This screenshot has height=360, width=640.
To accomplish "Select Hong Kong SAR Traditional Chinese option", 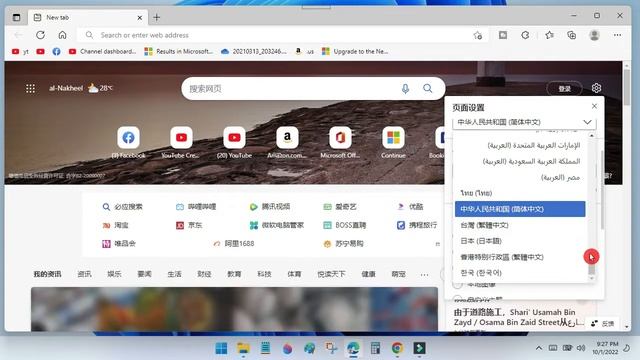I will point(520,257).
